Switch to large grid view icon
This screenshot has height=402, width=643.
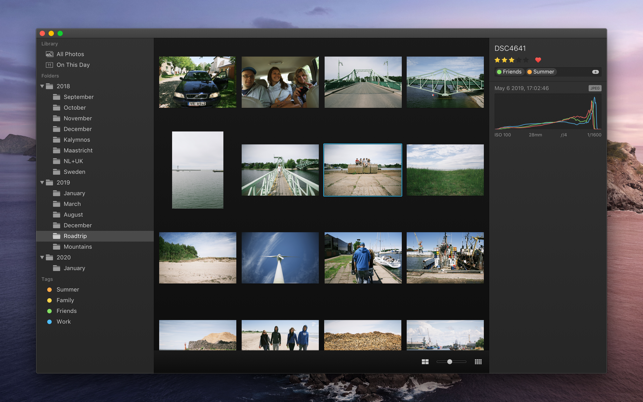(x=425, y=362)
